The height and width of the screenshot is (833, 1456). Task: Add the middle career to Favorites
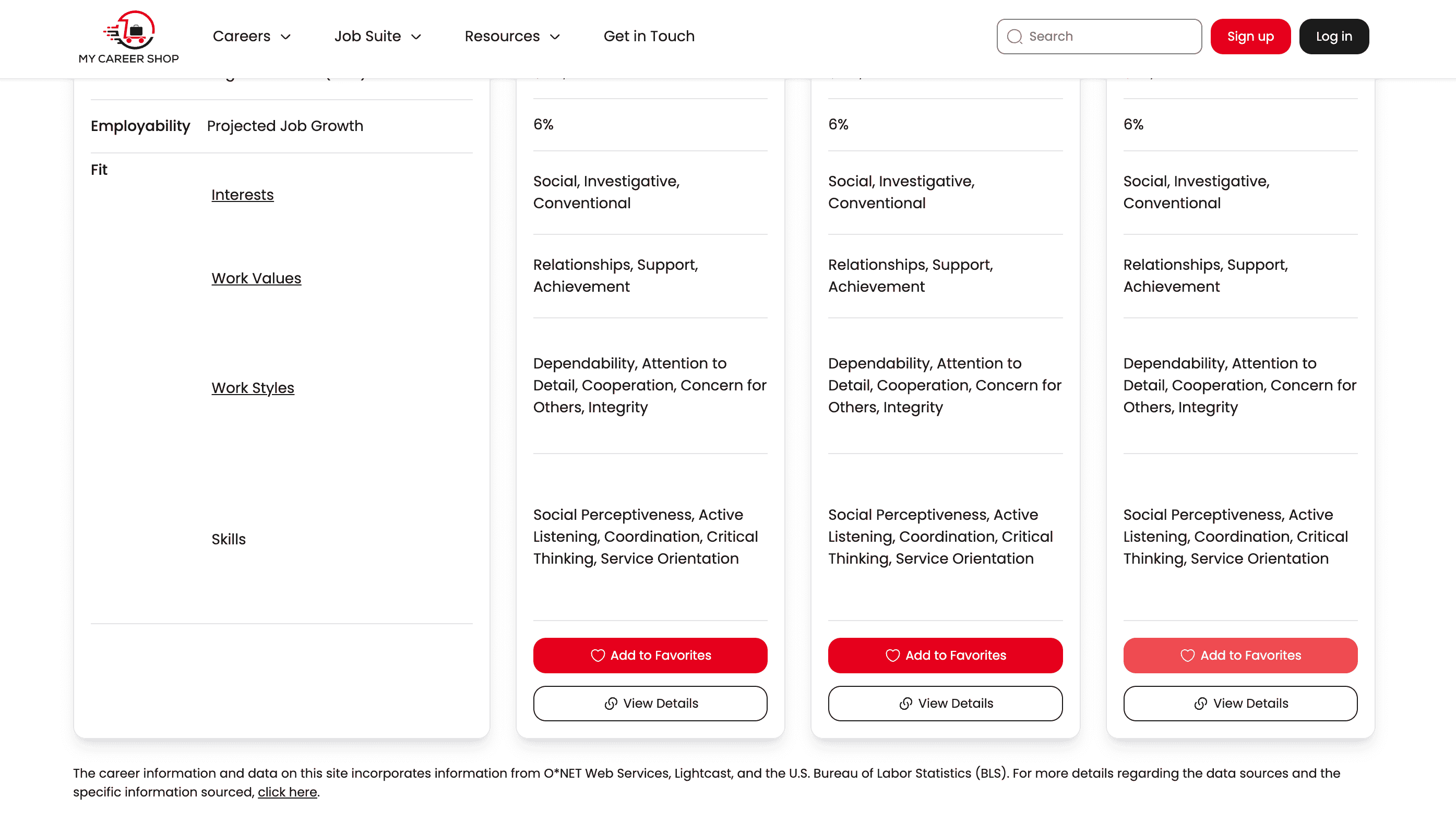pos(945,656)
